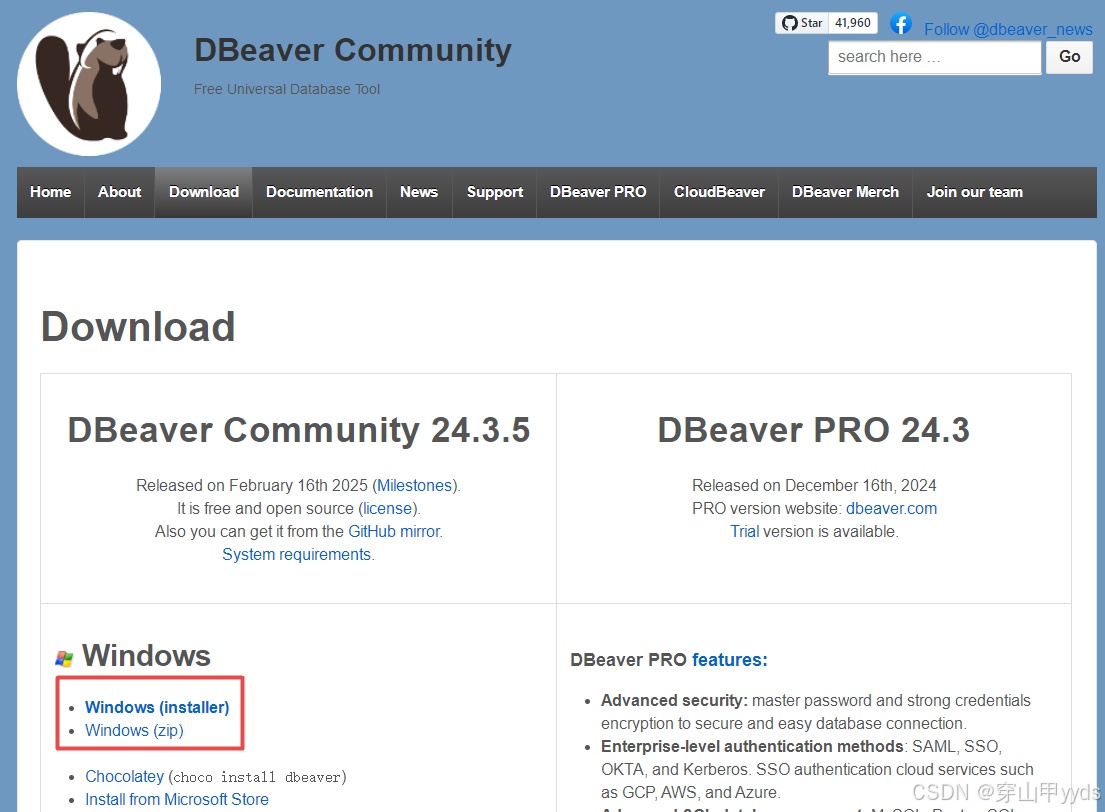Viewport: 1105px width, 812px height.
Task: Open the DBeaver Merch menu item
Action: click(845, 192)
